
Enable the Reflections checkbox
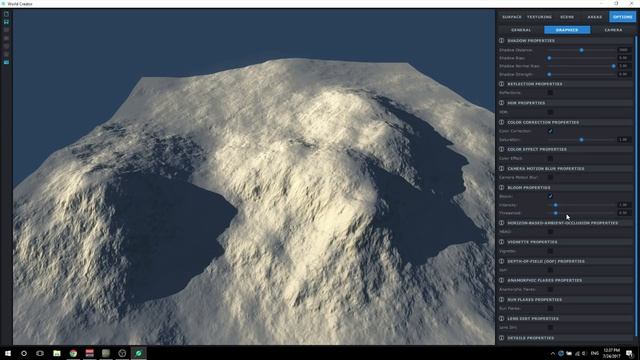click(550, 93)
